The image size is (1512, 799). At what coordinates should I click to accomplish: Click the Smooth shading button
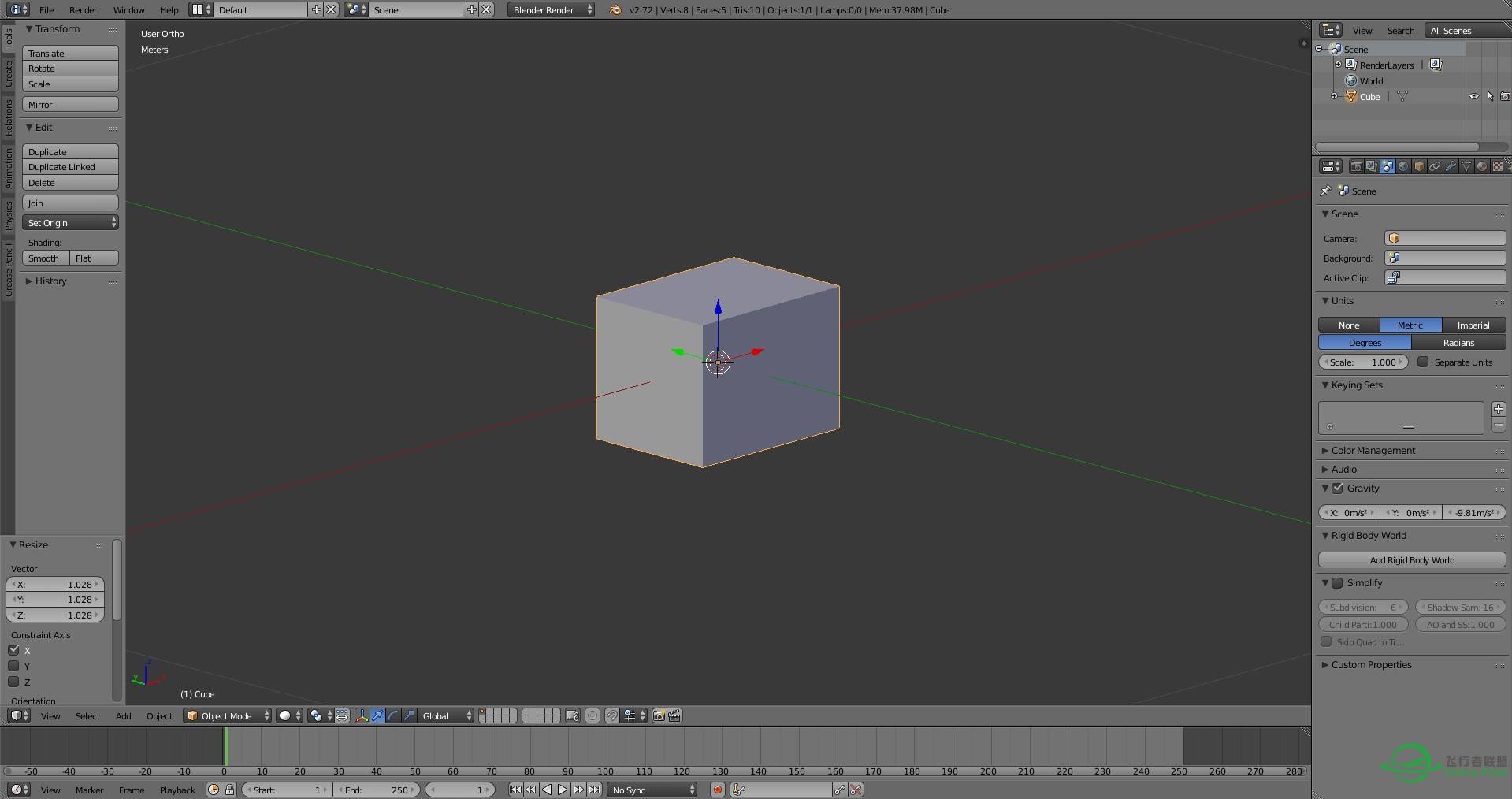46,258
